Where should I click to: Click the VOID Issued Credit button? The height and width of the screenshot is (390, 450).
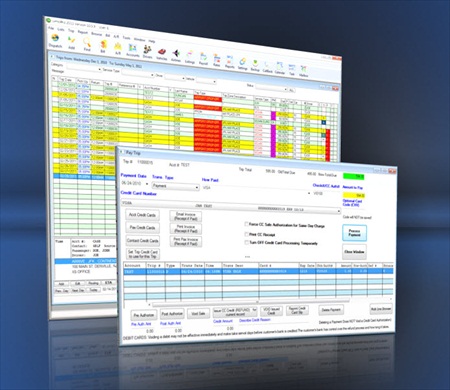point(271,311)
